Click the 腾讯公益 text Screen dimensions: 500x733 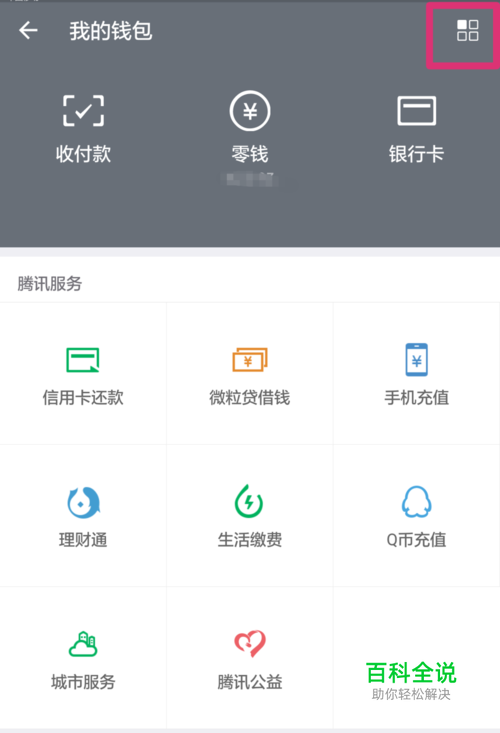click(250, 682)
